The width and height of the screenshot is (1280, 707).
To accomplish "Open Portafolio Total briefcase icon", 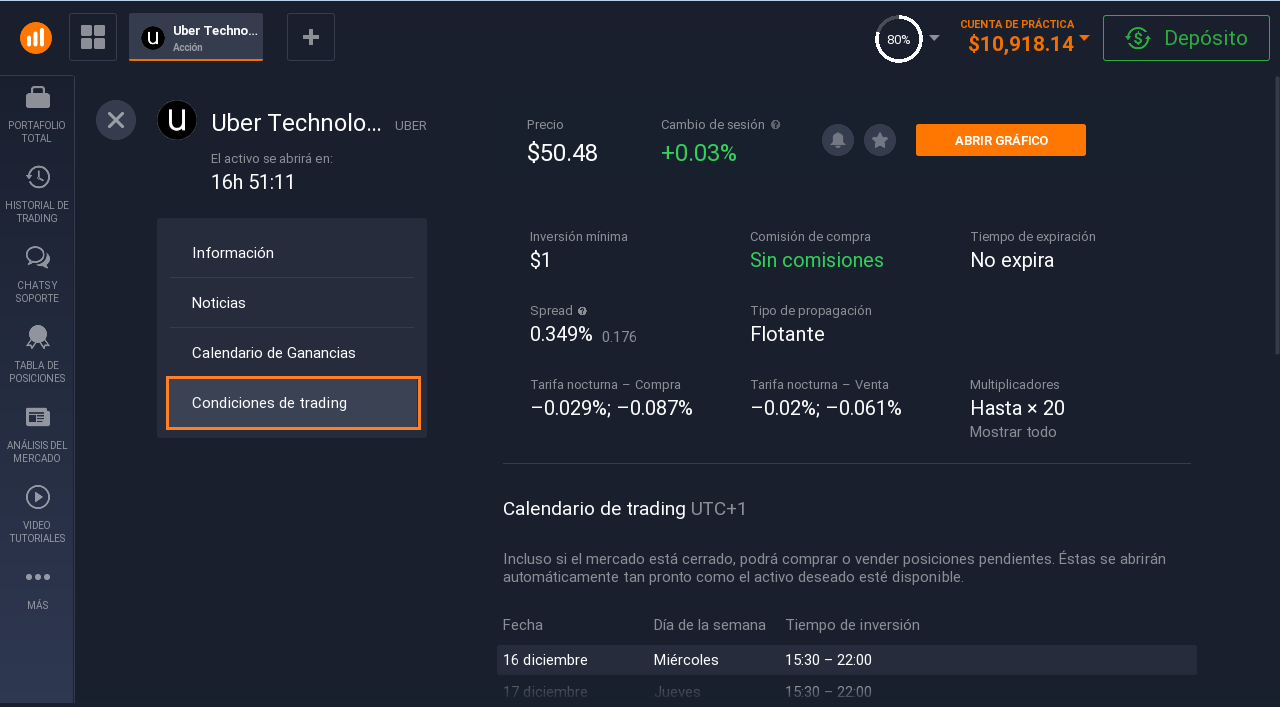I will (37, 97).
